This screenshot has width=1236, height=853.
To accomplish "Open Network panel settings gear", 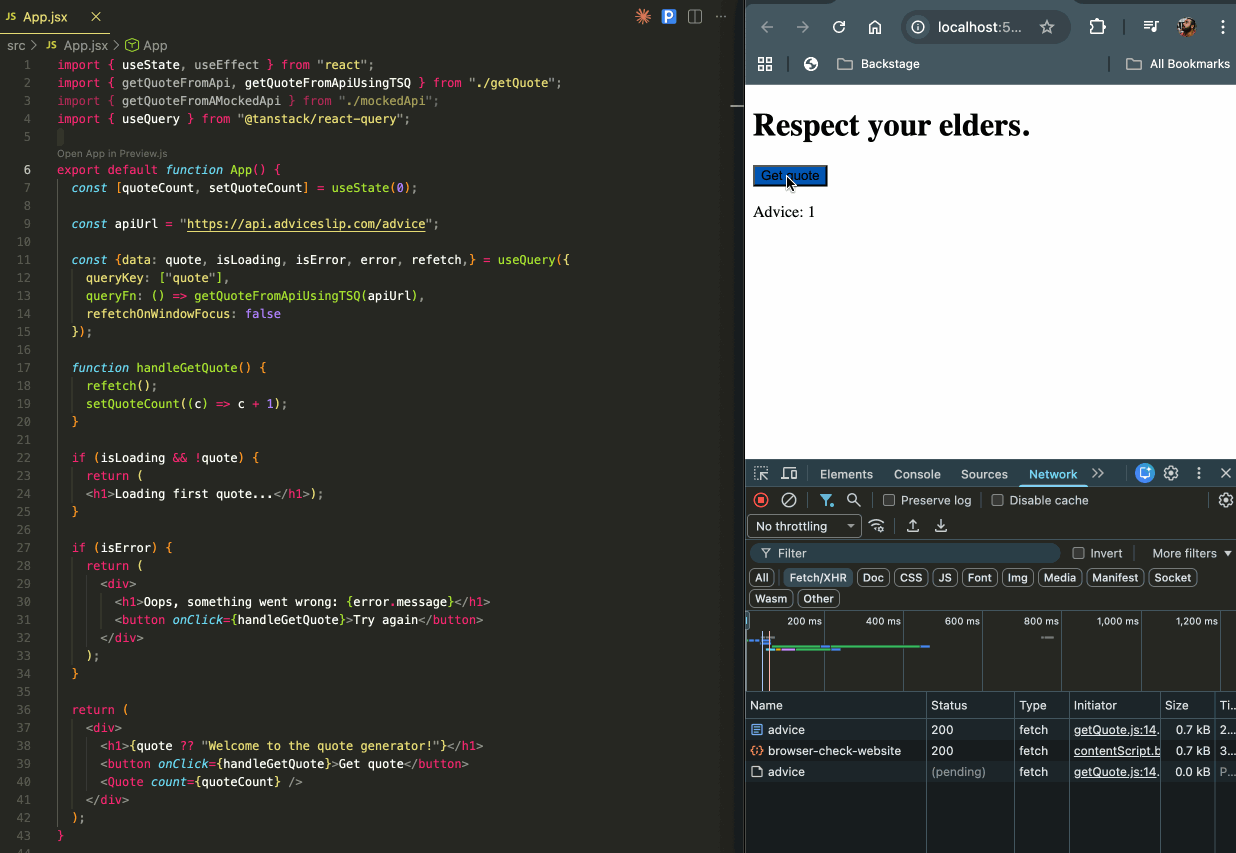I will [1226, 500].
